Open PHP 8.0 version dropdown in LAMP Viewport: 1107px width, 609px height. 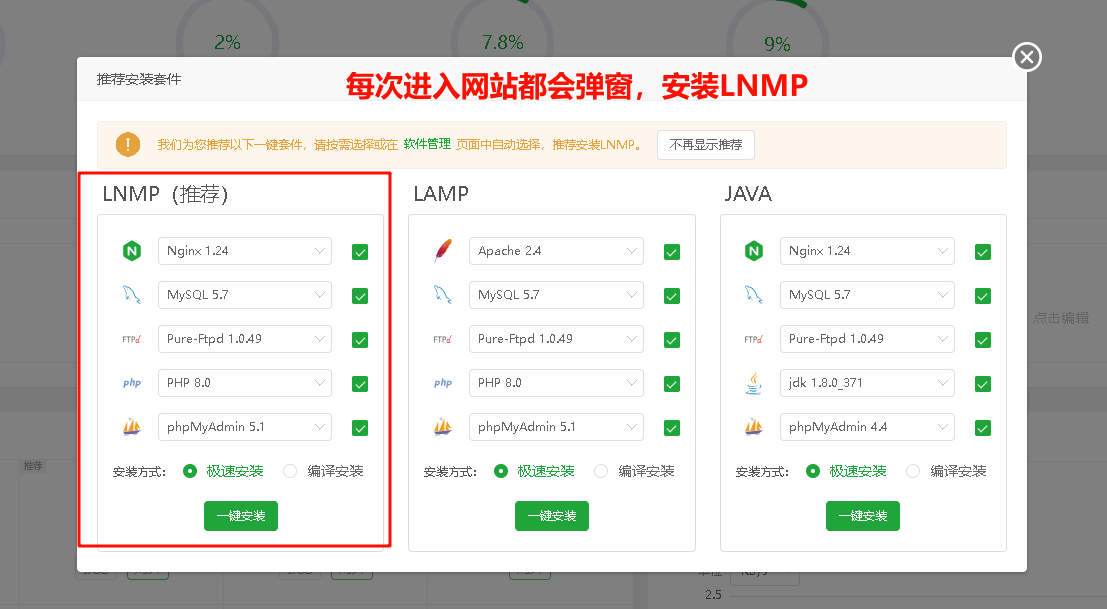(x=556, y=382)
